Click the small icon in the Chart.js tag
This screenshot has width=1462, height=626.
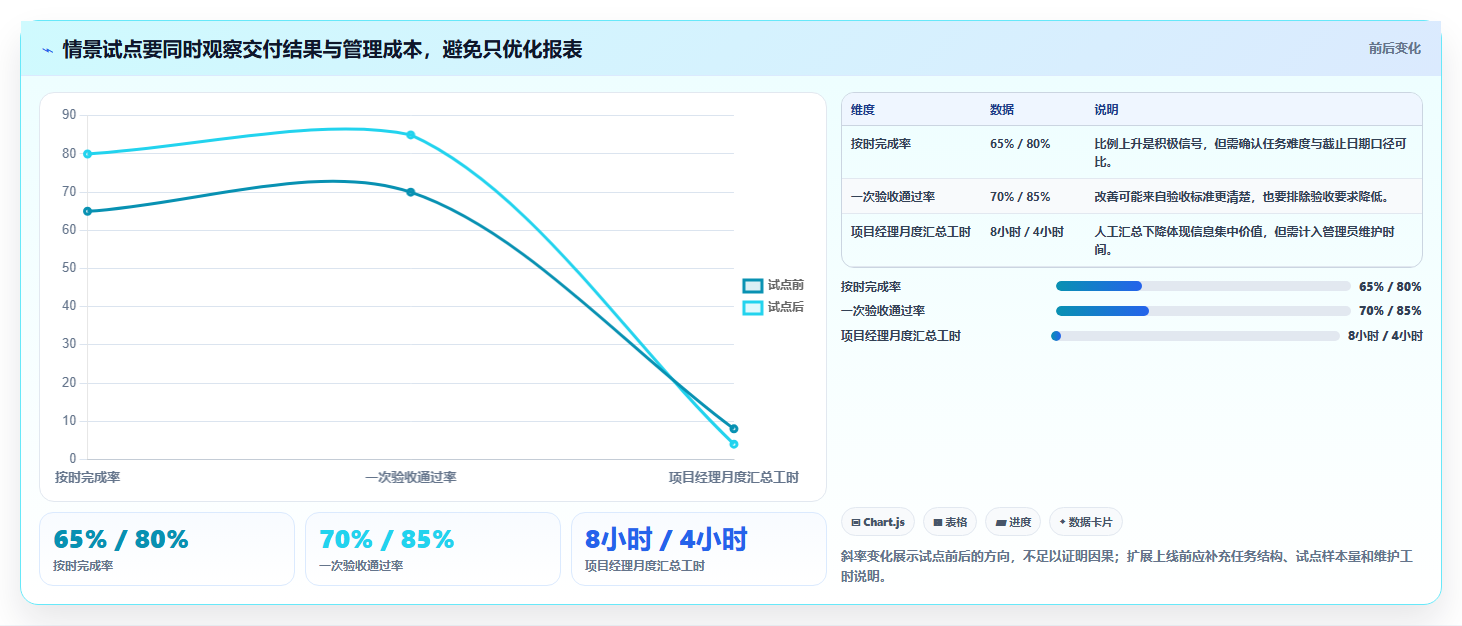856,522
